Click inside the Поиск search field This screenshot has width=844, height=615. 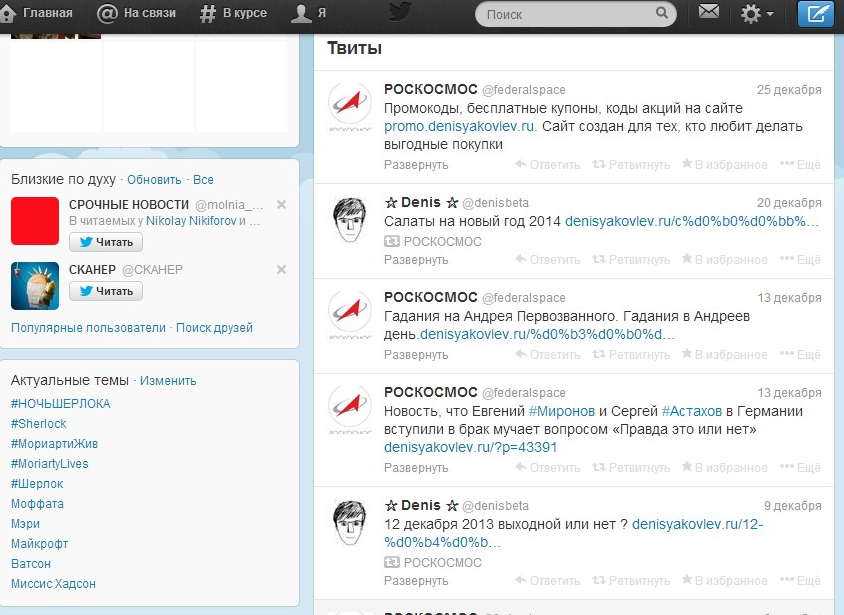click(x=567, y=14)
